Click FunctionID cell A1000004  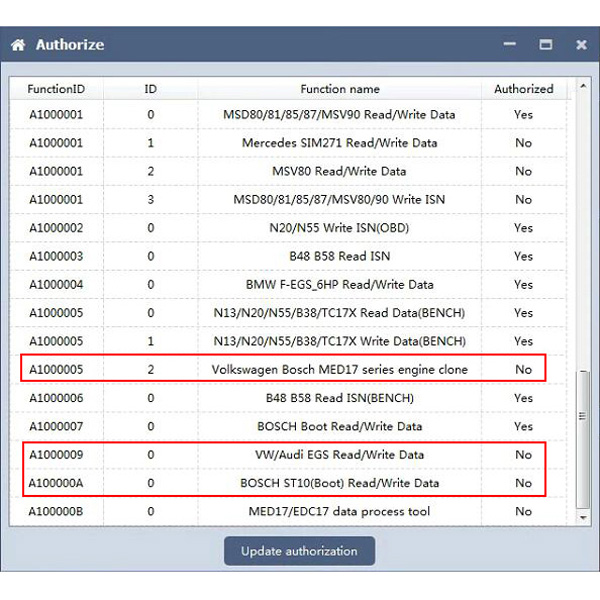coord(56,284)
